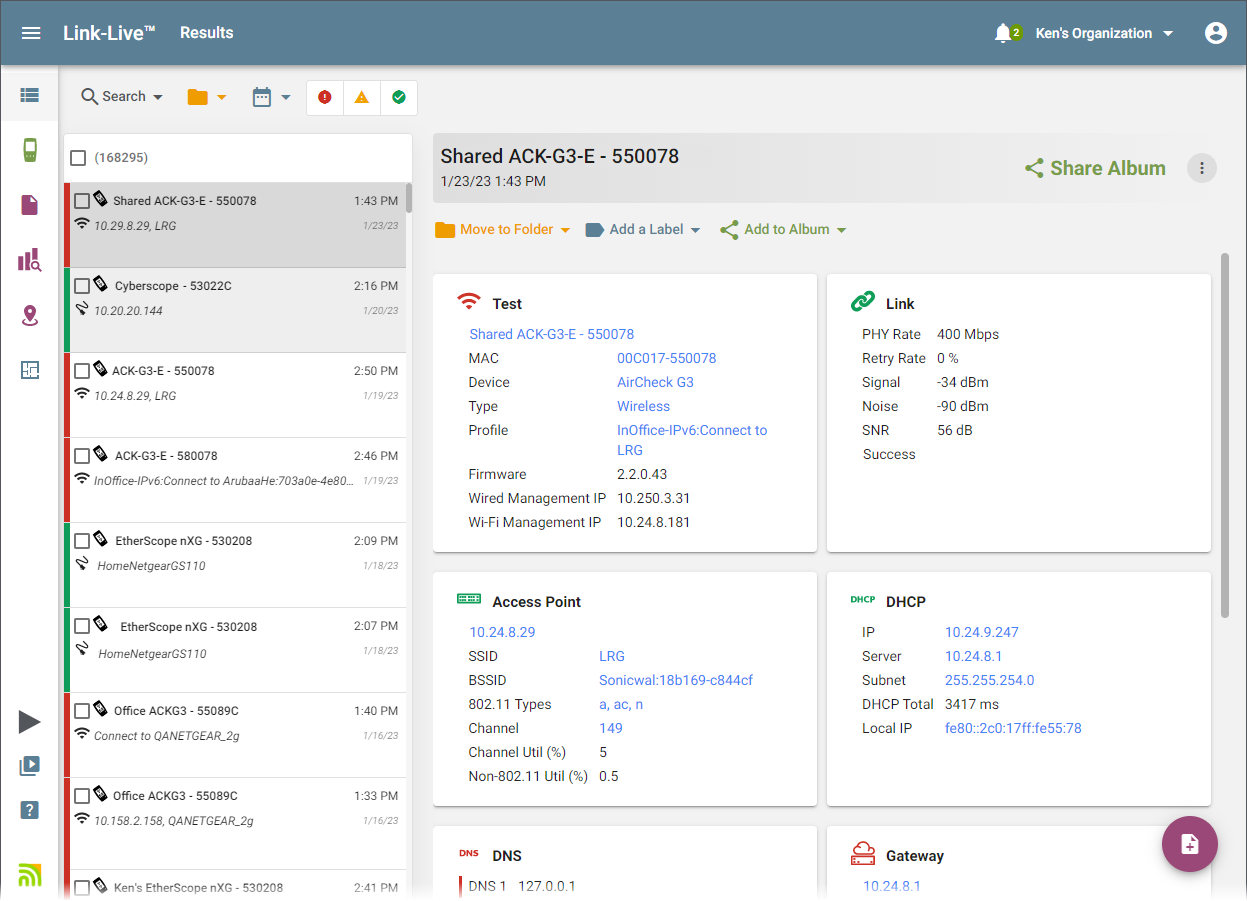Open the more options vertical dots menu
The image size is (1247, 901).
pyautogui.click(x=1202, y=168)
